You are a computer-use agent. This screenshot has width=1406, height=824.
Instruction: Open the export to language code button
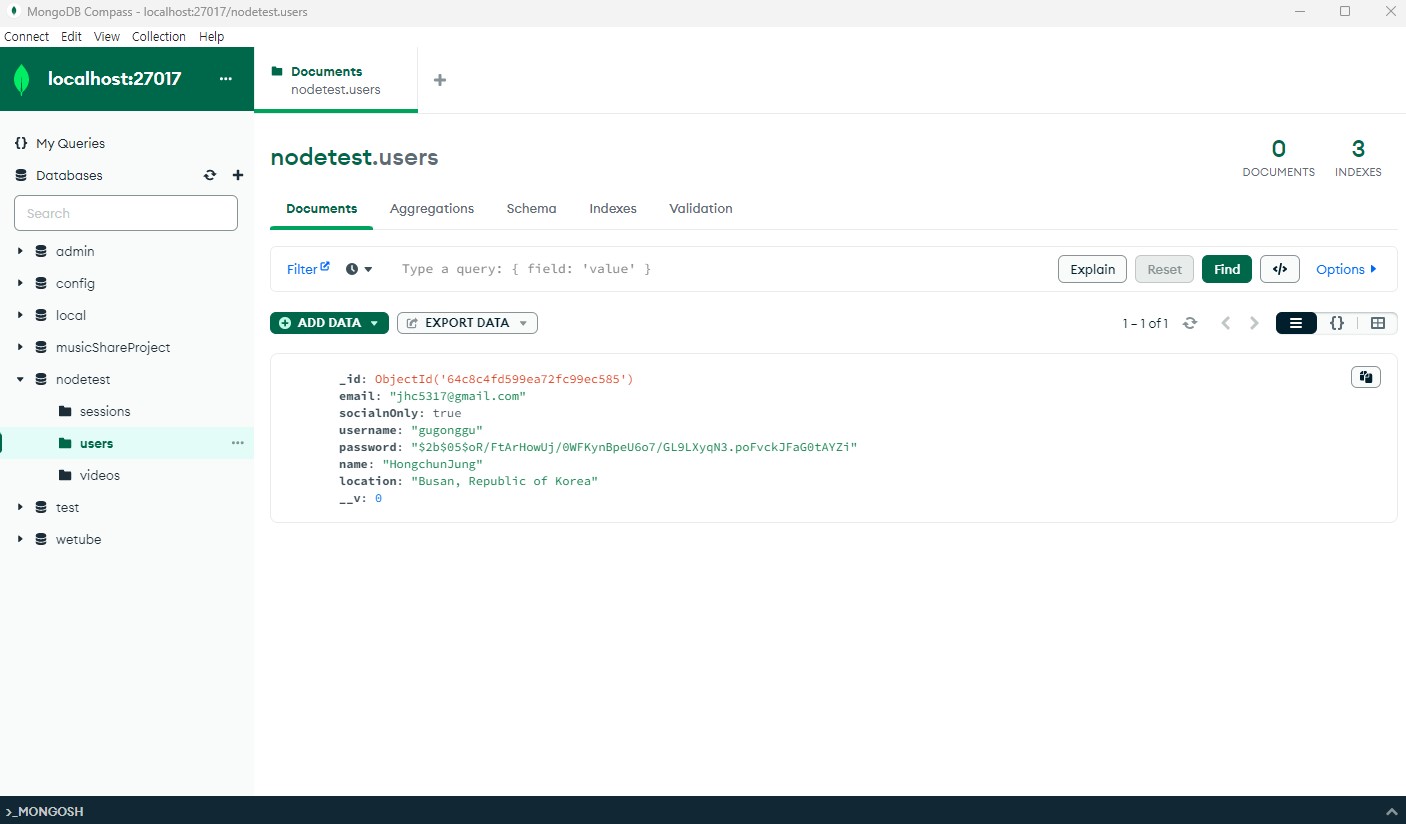coord(1279,269)
